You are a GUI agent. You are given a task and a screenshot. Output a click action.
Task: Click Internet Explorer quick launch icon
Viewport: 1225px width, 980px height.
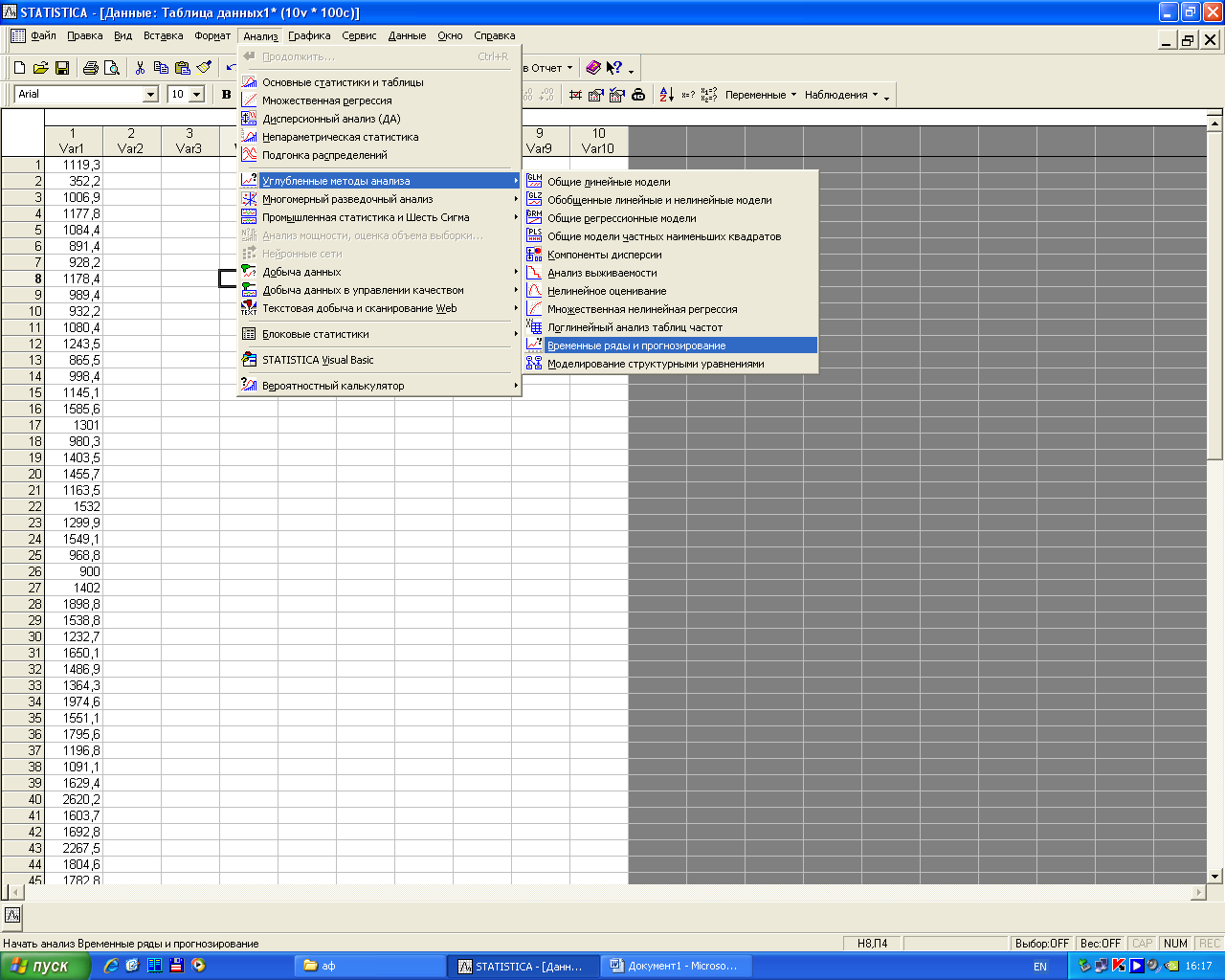pos(111,966)
